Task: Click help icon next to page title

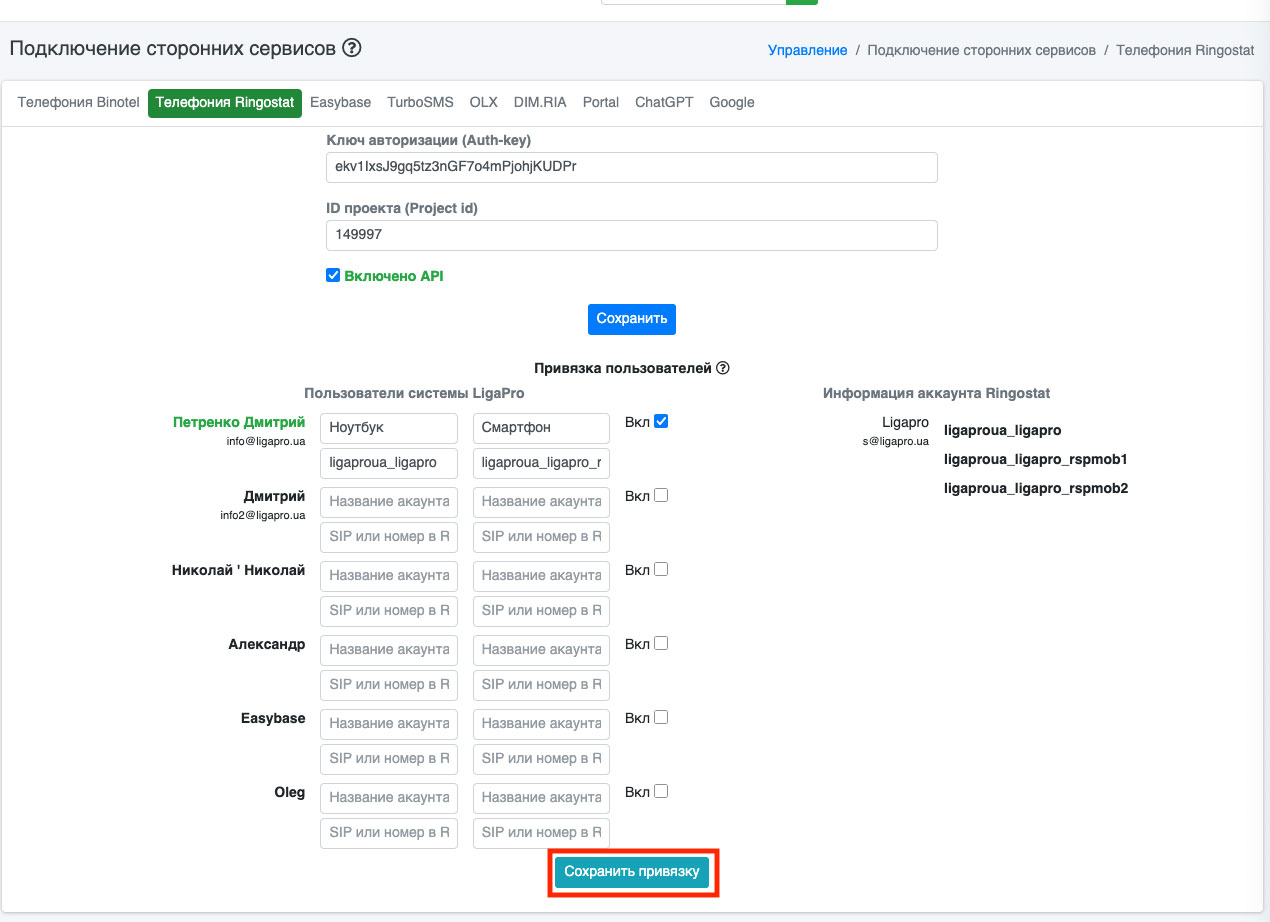Action: pyautogui.click(x=351, y=48)
